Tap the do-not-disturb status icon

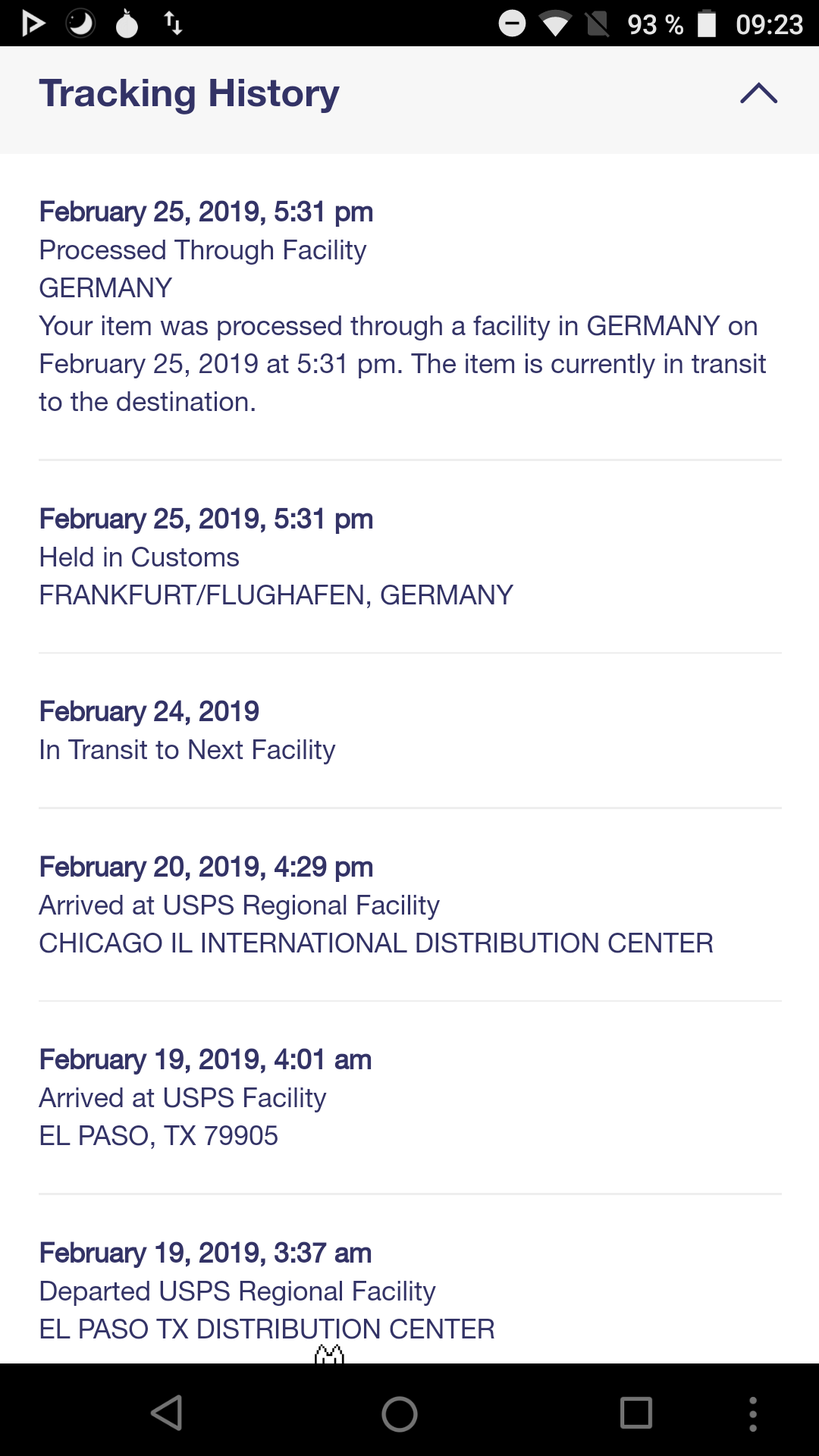[512, 24]
